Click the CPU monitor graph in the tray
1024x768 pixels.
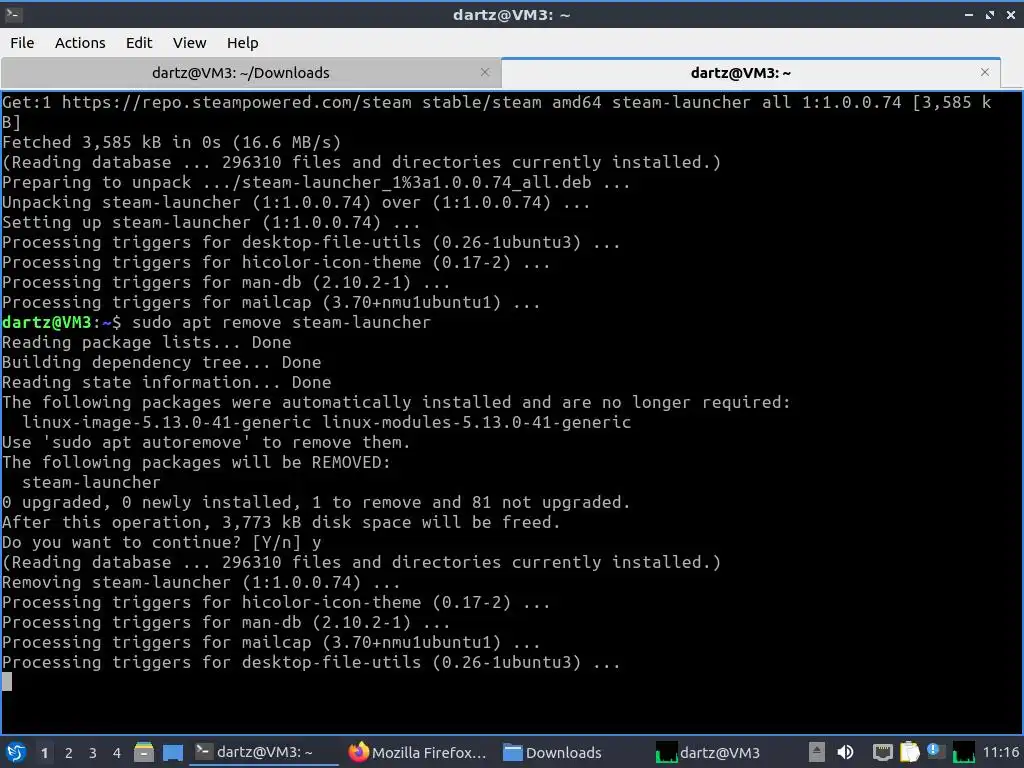(963, 752)
